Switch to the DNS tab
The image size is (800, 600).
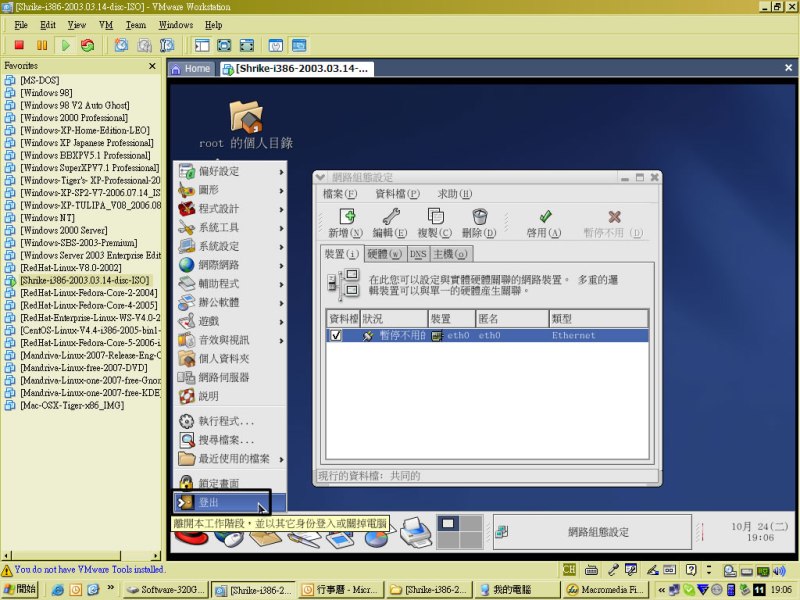[418, 254]
